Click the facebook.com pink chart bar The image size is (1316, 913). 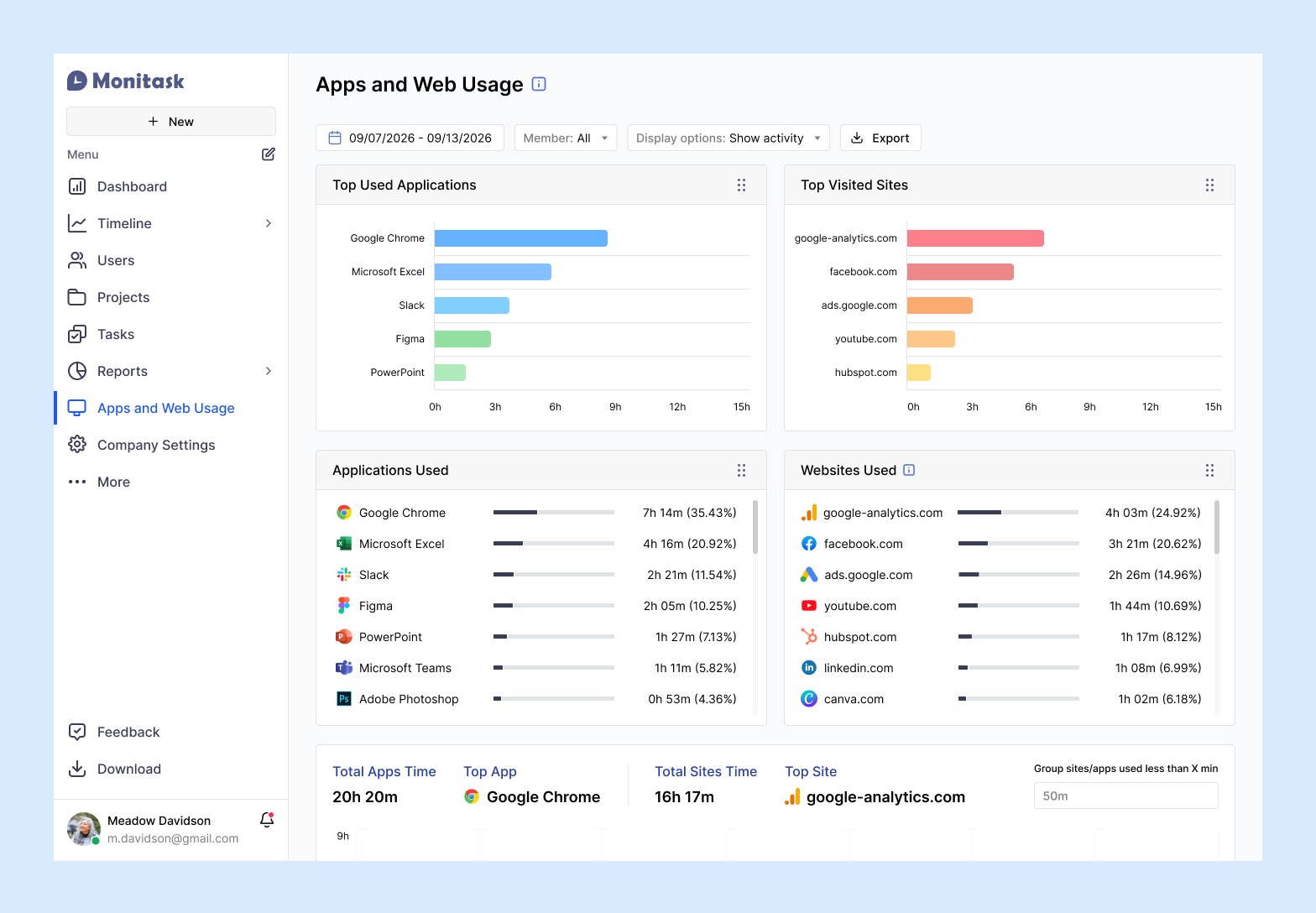pos(960,272)
